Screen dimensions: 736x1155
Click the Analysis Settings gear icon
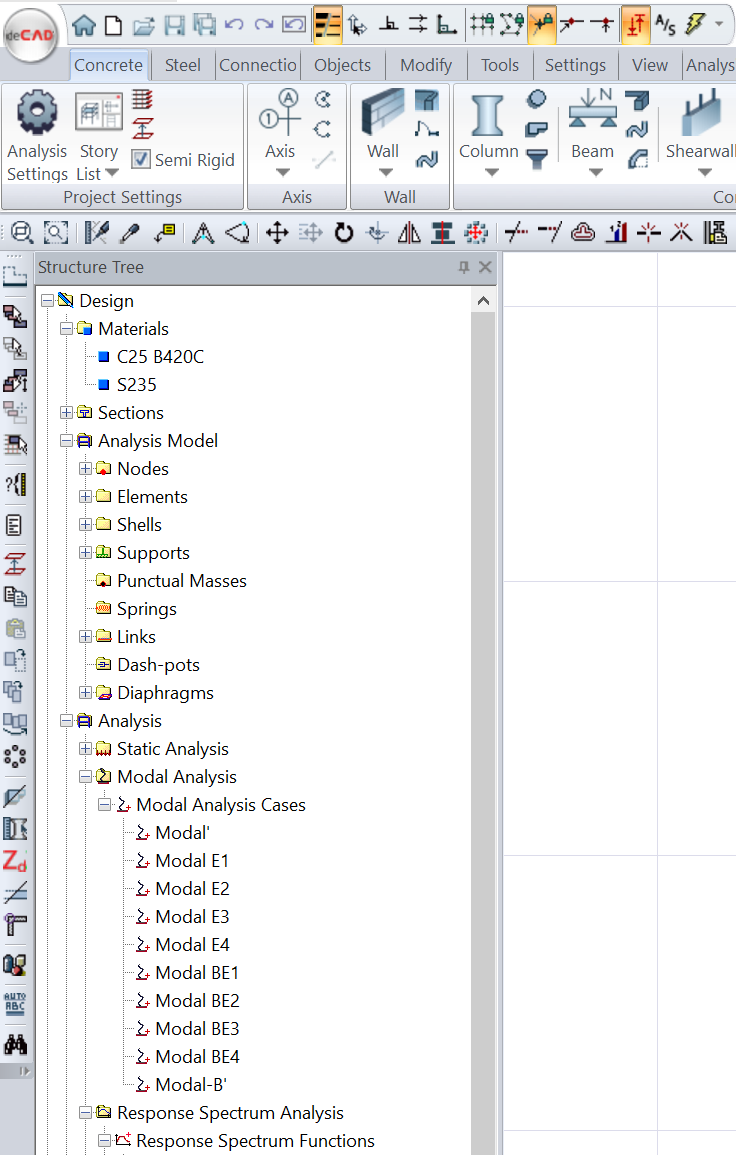tap(37, 113)
